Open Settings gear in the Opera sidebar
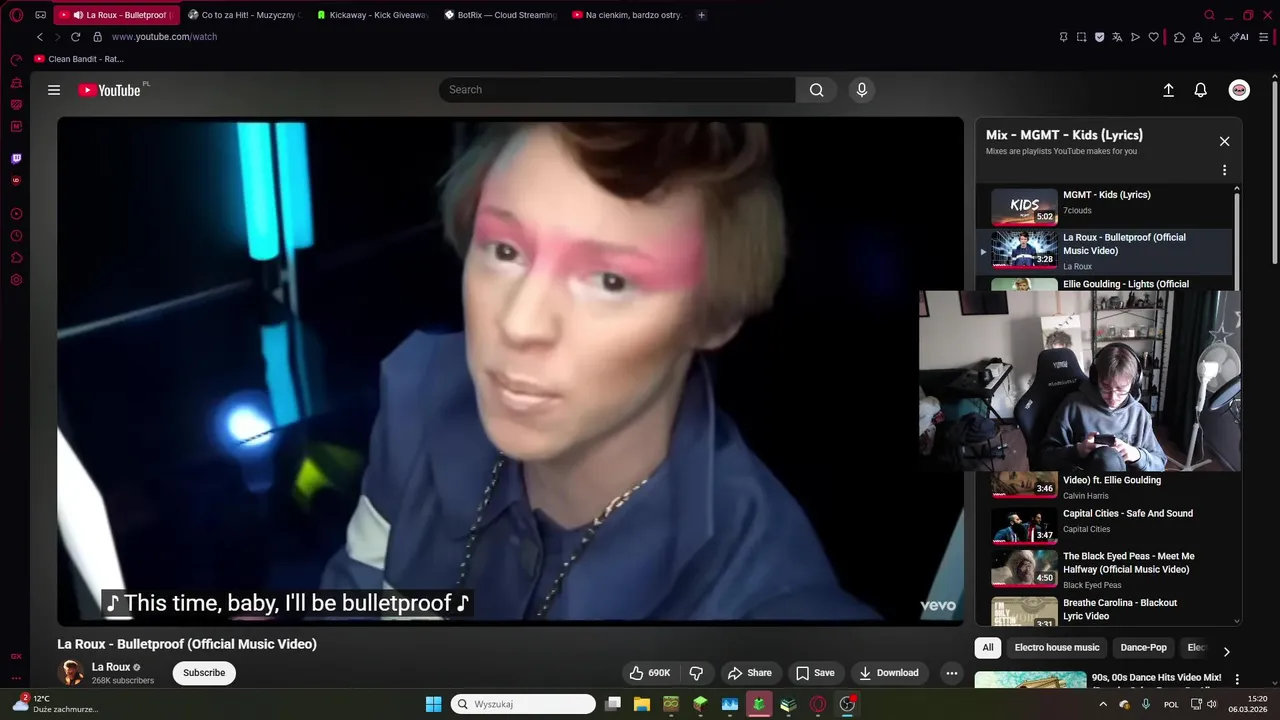This screenshot has height=720, width=1280. point(16,280)
